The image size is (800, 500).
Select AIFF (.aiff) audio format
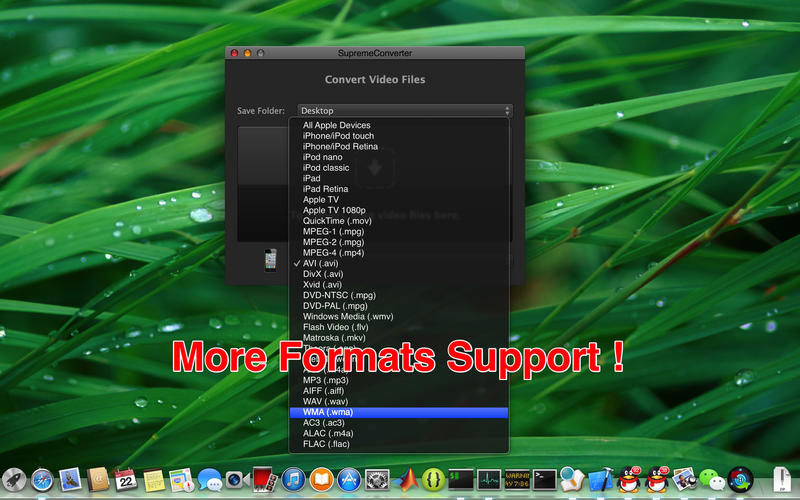(399, 391)
